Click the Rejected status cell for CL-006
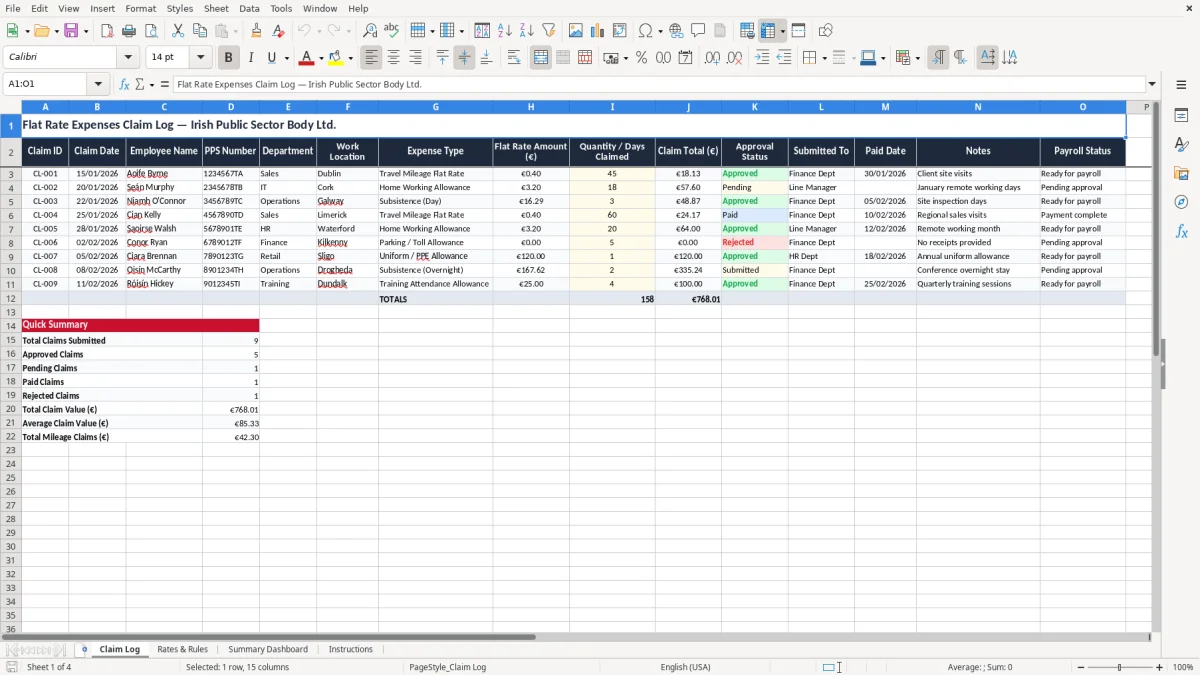Screen dimensions: 1200x675 pos(754,242)
